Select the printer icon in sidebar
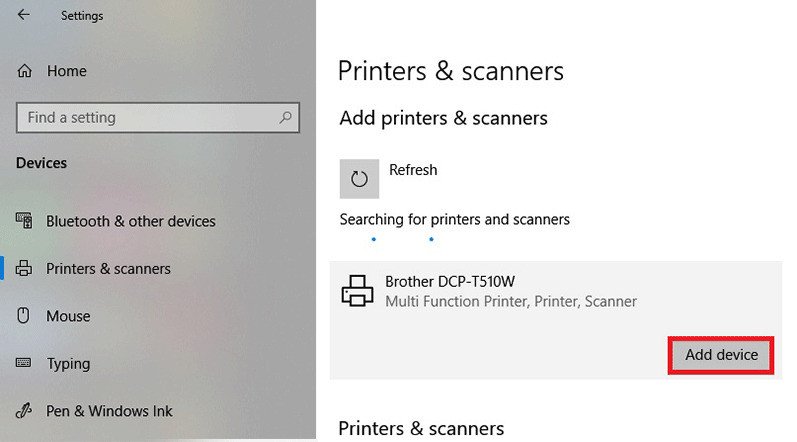The width and height of the screenshot is (797, 442). pyautogui.click(x=25, y=269)
